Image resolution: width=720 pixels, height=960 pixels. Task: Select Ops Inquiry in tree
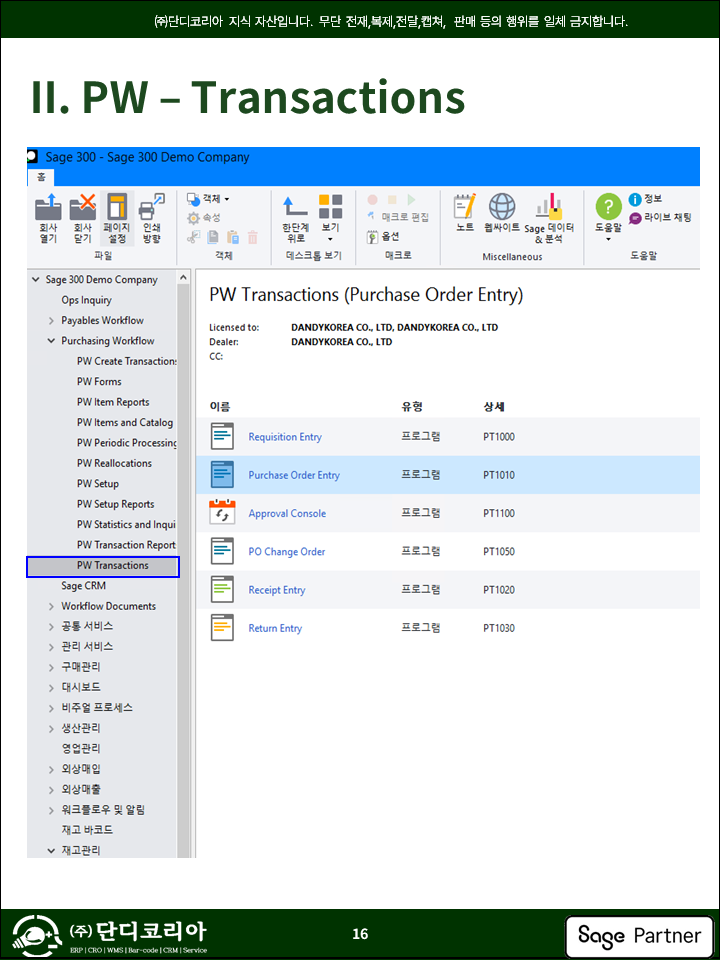click(86, 300)
